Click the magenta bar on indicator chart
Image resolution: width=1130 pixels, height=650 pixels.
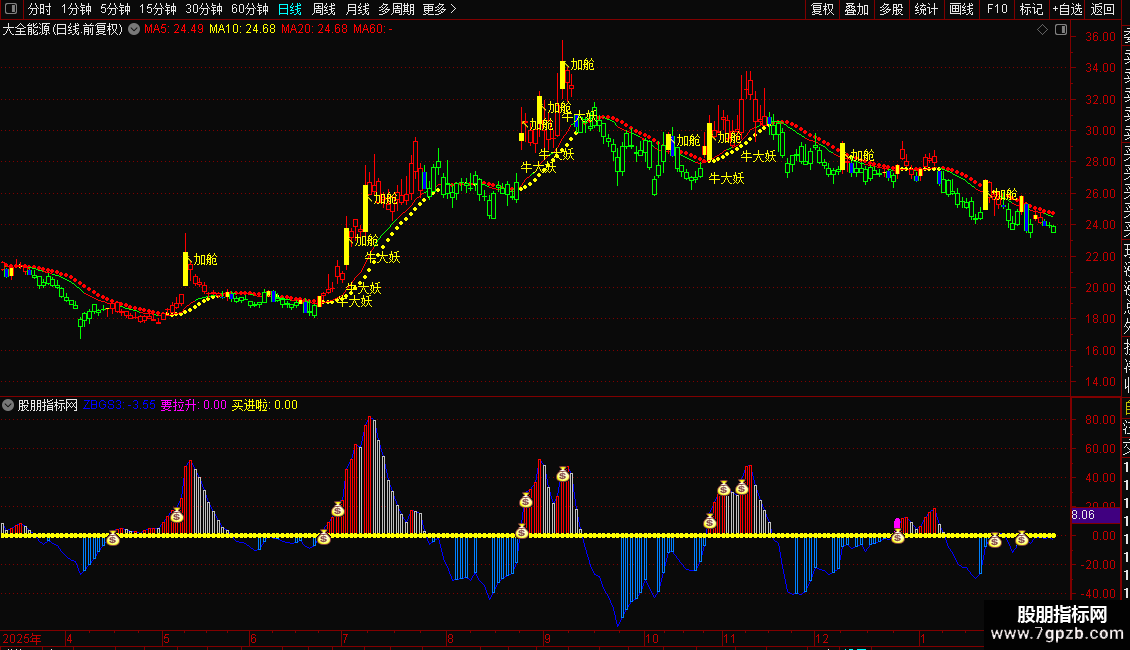click(x=897, y=524)
